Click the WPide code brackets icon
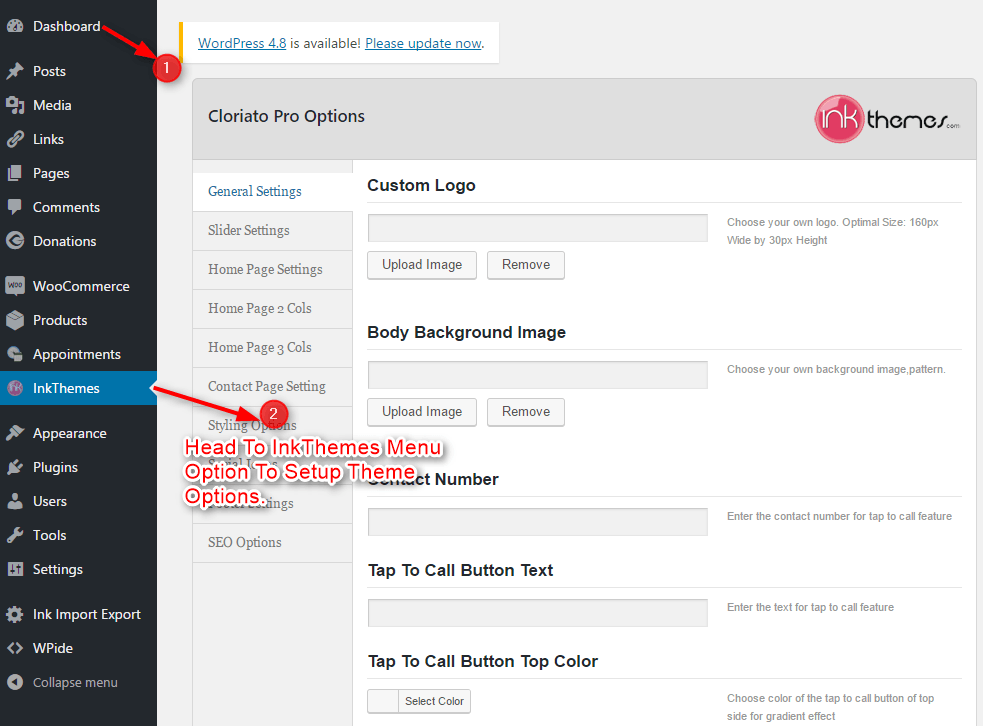Image resolution: width=983 pixels, height=726 pixels. pos(15,648)
